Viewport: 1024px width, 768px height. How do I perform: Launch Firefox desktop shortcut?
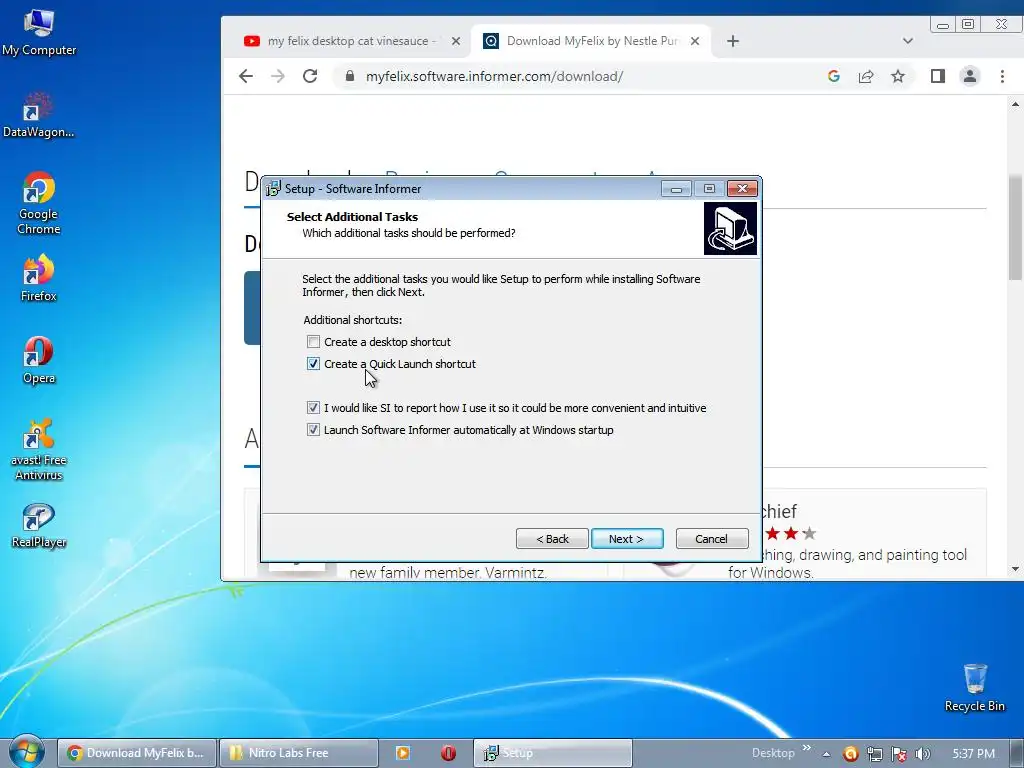pyautogui.click(x=39, y=278)
